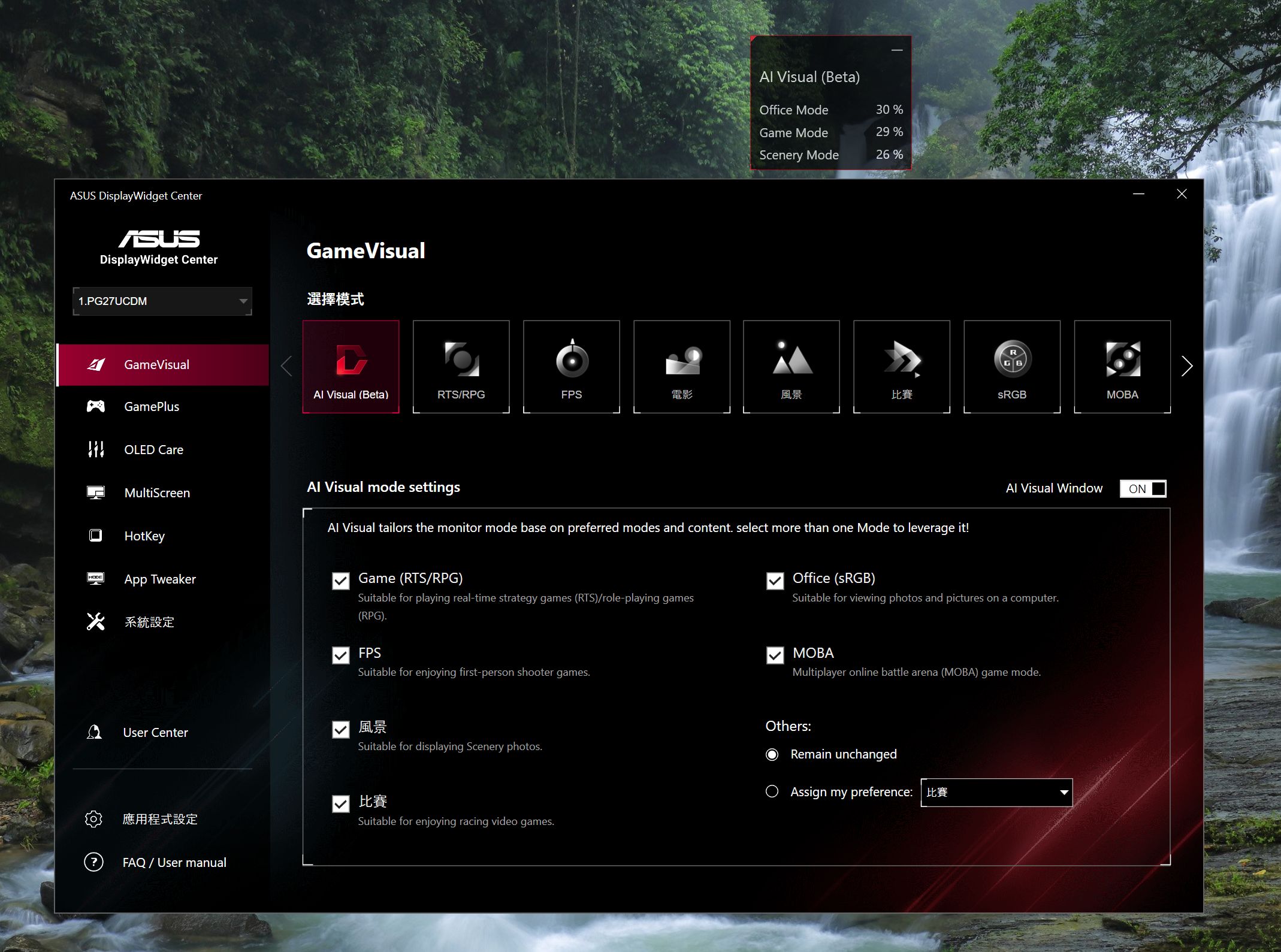Screen dimensions: 1281x952
Task: Uncheck the Game (RTS/RPG) checkbox
Action: pos(341,581)
